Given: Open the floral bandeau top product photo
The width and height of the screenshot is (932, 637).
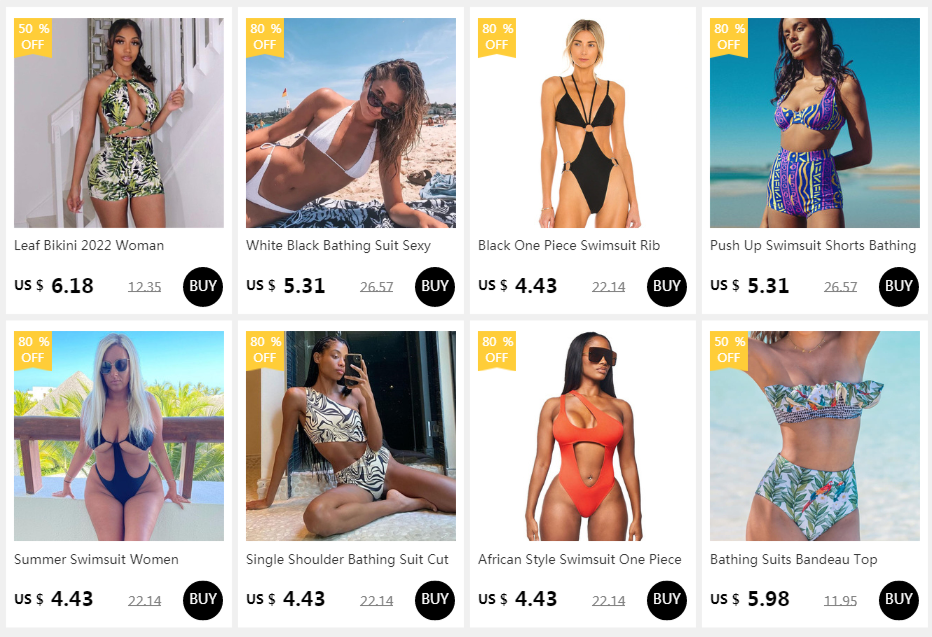Looking at the screenshot, I should [x=814, y=436].
